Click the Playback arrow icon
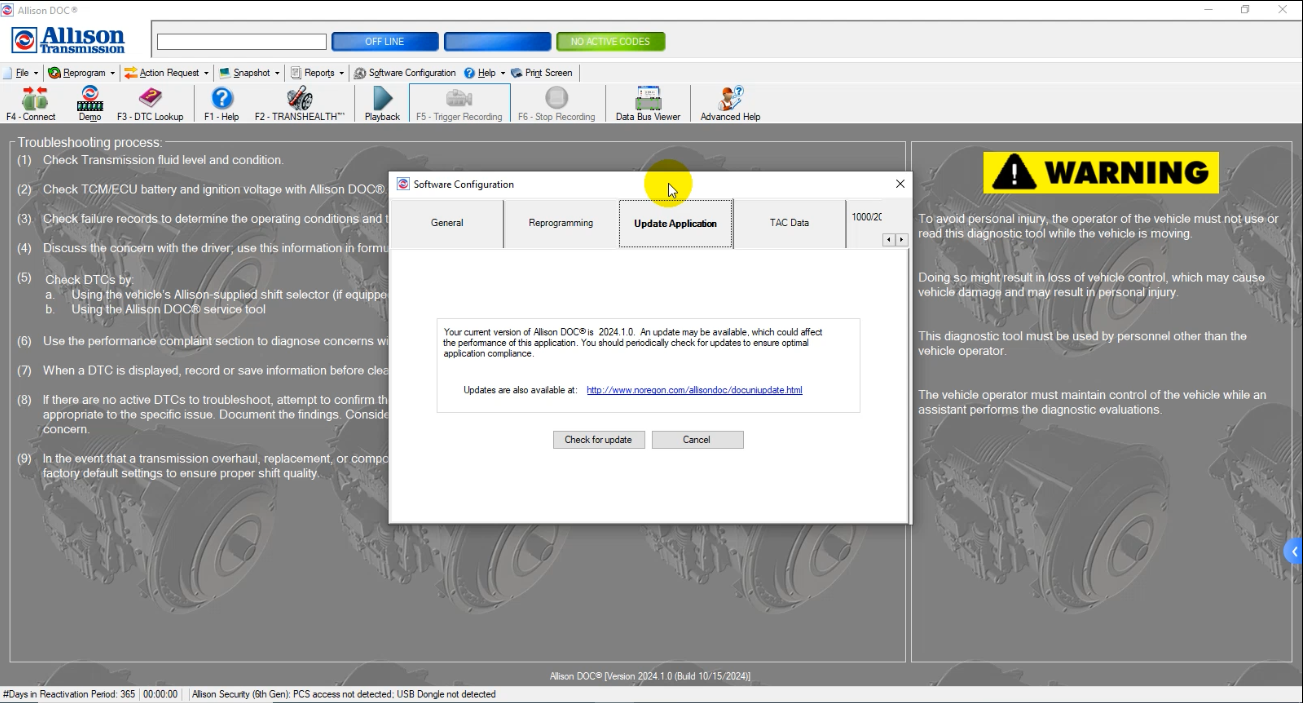 click(382, 104)
